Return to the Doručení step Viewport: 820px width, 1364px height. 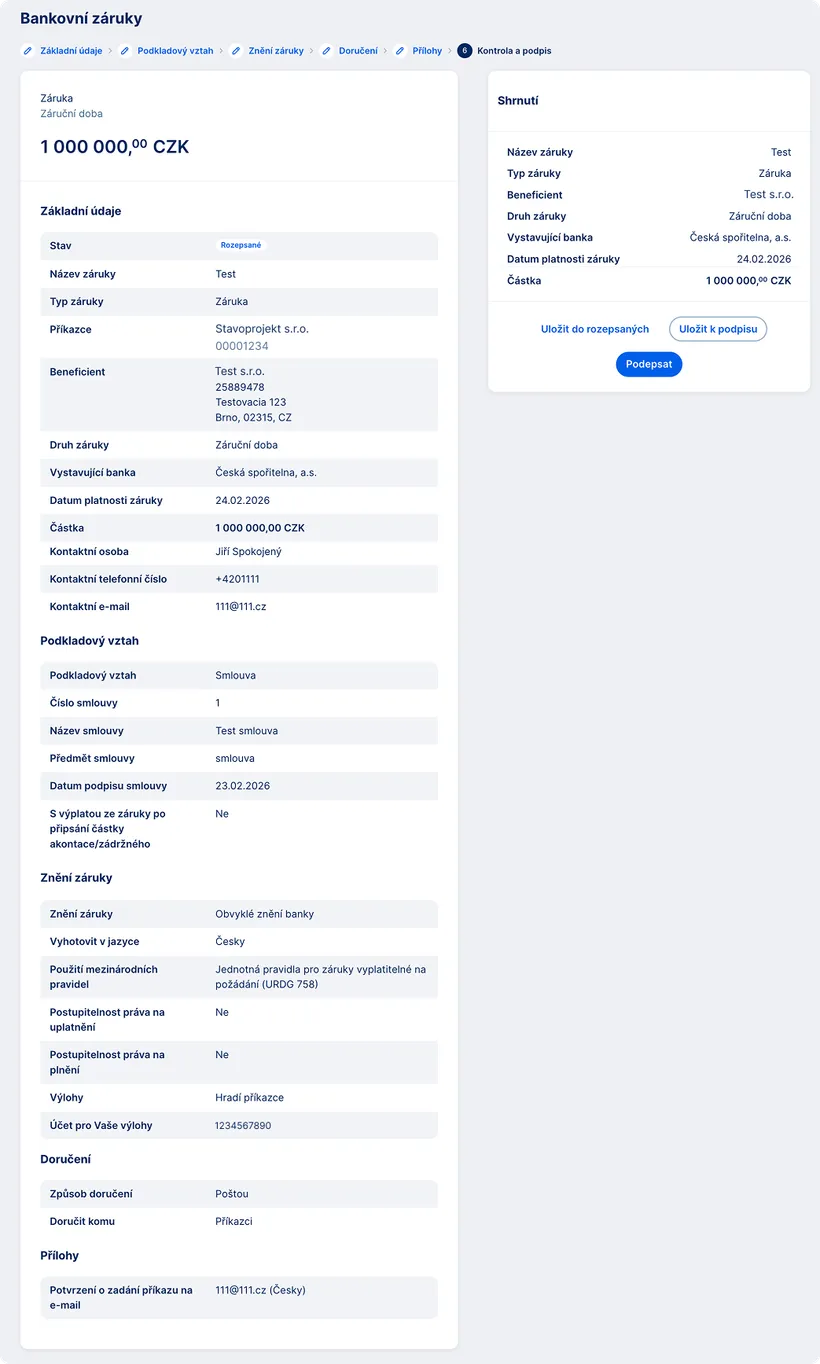(358, 51)
